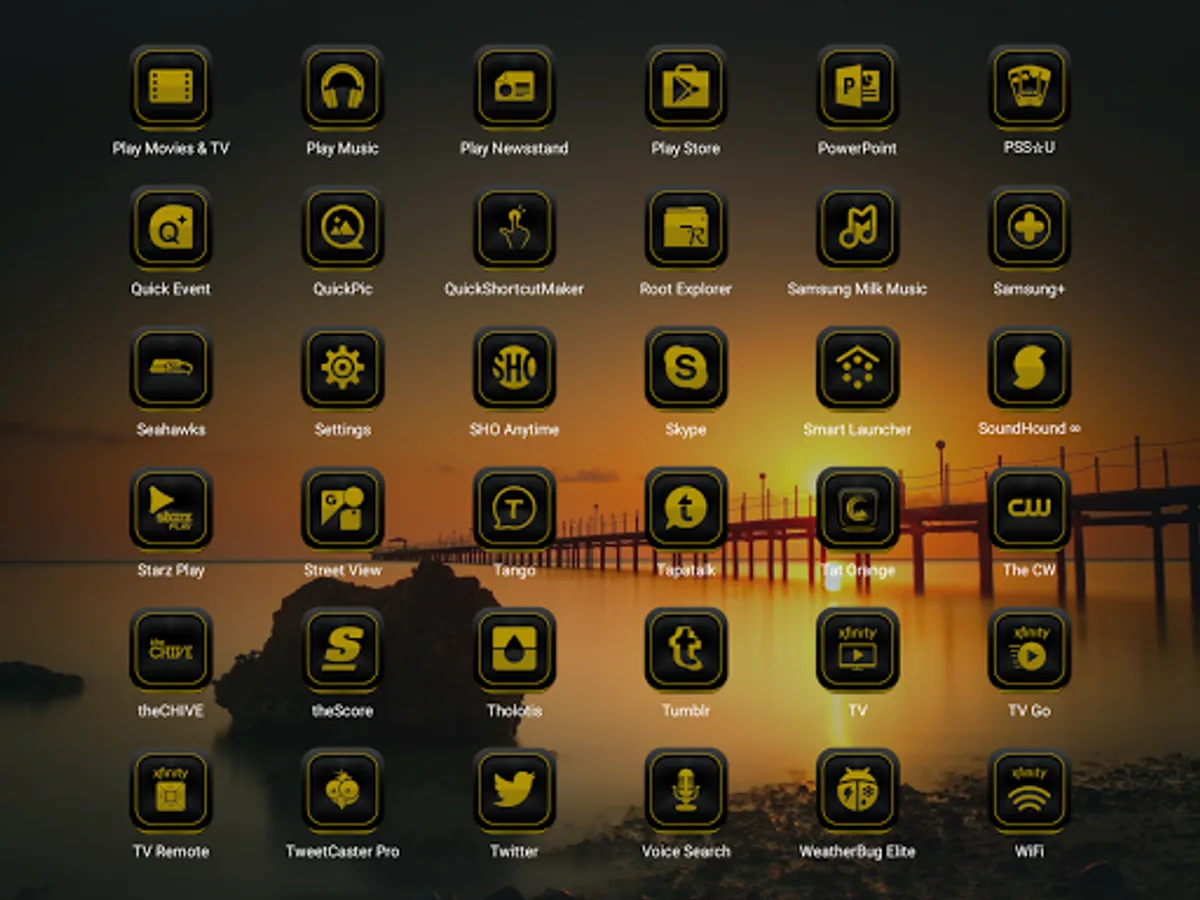Open the Seahawks app icon
The height and width of the screenshot is (900, 1200).
click(171, 369)
